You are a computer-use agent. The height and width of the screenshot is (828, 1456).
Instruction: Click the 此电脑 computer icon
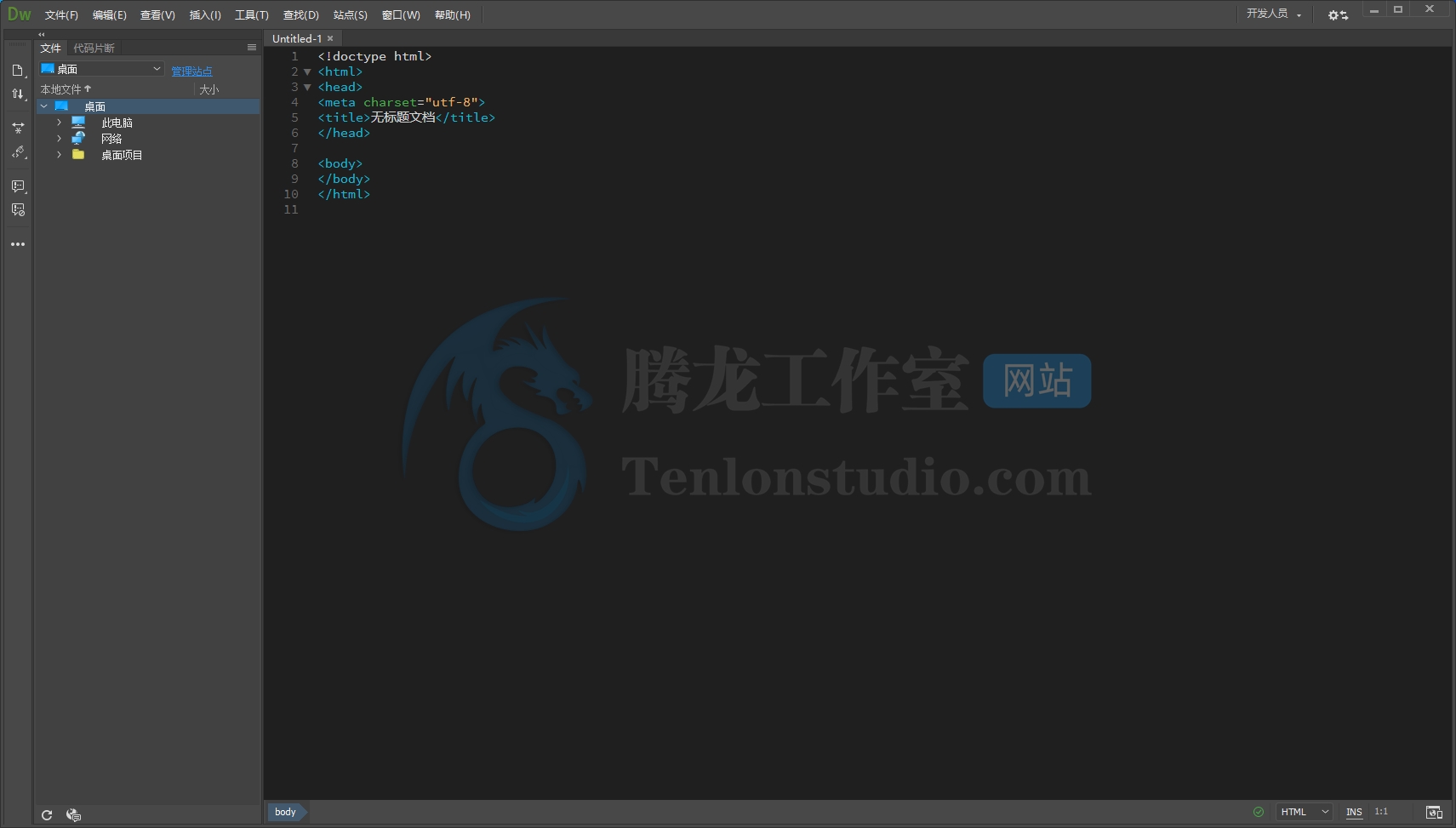pos(78,123)
